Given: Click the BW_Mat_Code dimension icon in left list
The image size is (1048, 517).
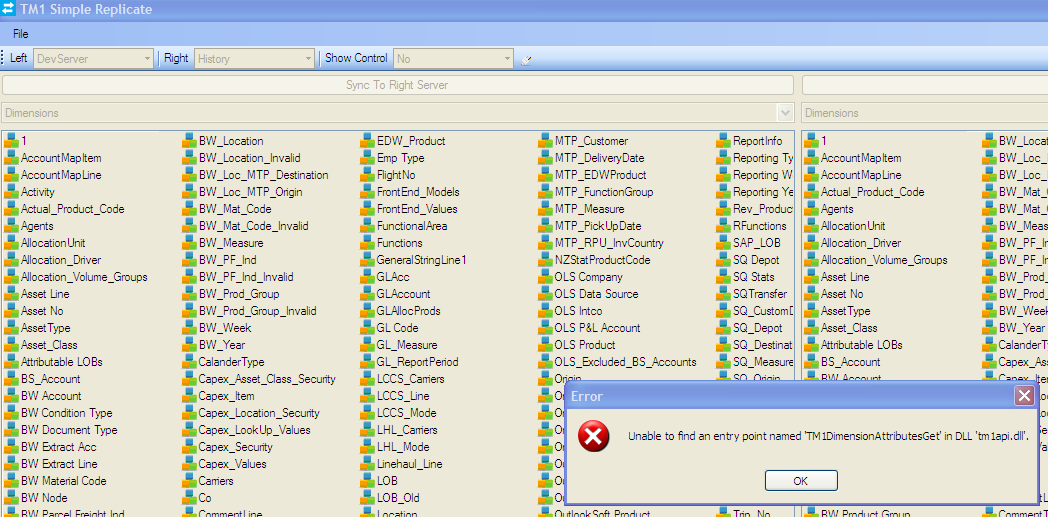Looking at the screenshot, I should [188, 208].
